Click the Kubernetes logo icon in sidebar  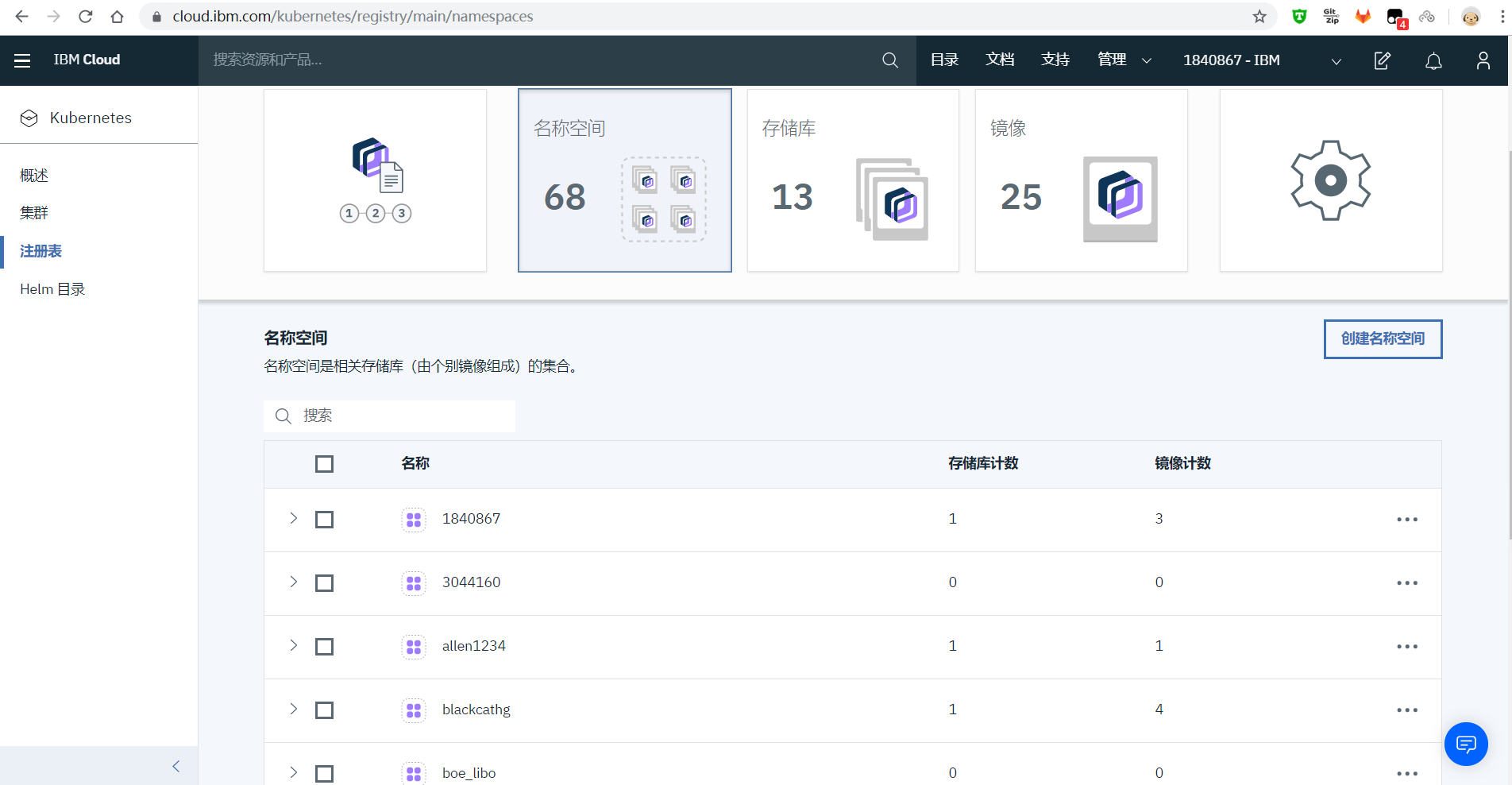pyautogui.click(x=29, y=118)
